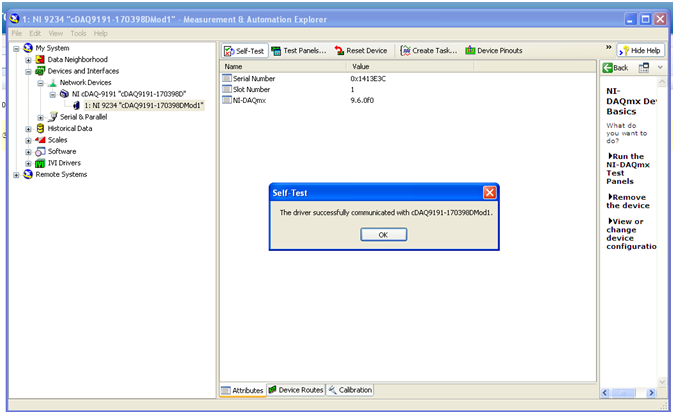Select the Historical Data icon
The width and height of the screenshot is (674, 412).
tap(40, 128)
